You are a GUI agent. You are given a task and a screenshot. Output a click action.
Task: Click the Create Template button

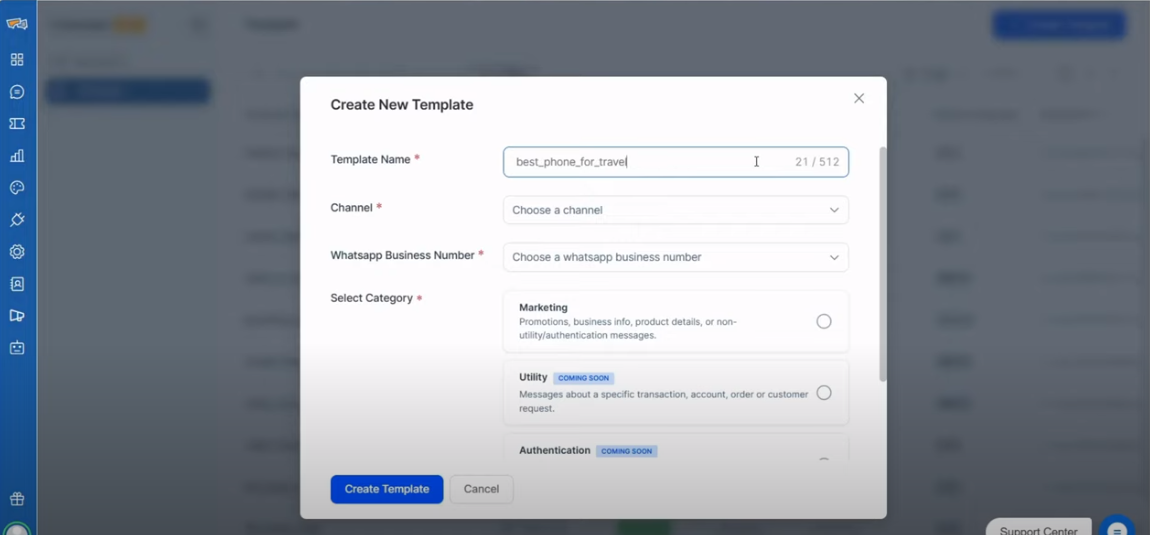(x=387, y=489)
